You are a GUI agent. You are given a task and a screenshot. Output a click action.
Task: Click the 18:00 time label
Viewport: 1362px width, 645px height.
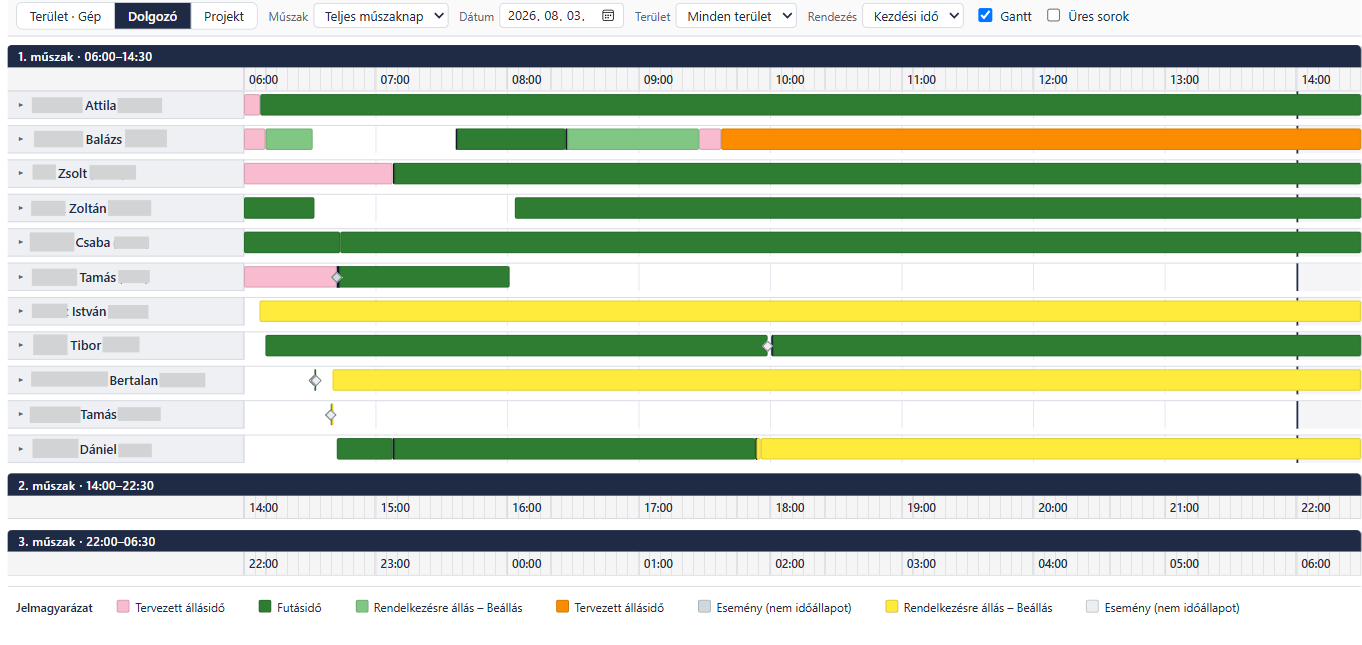point(790,508)
